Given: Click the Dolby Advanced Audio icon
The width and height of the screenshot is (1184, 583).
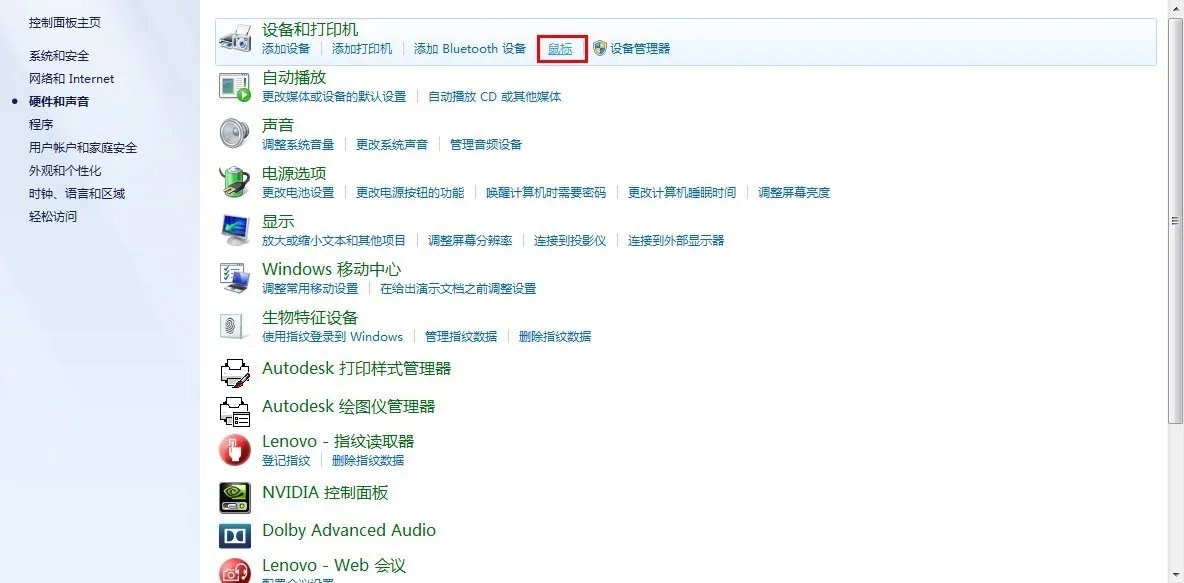Looking at the screenshot, I should (x=234, y=536).
